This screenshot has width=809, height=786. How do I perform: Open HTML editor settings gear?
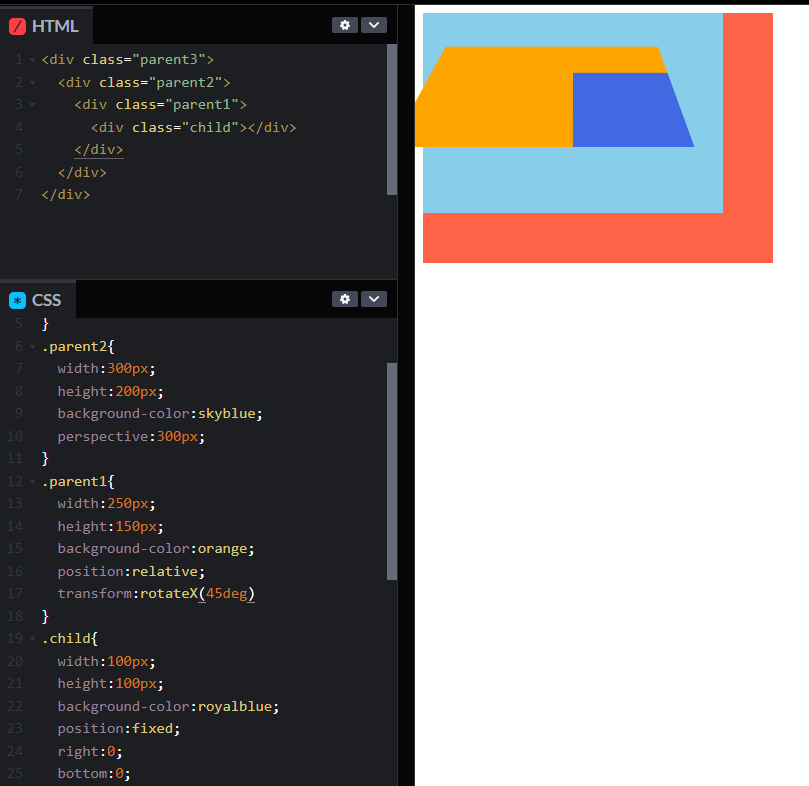pos(345,25)
